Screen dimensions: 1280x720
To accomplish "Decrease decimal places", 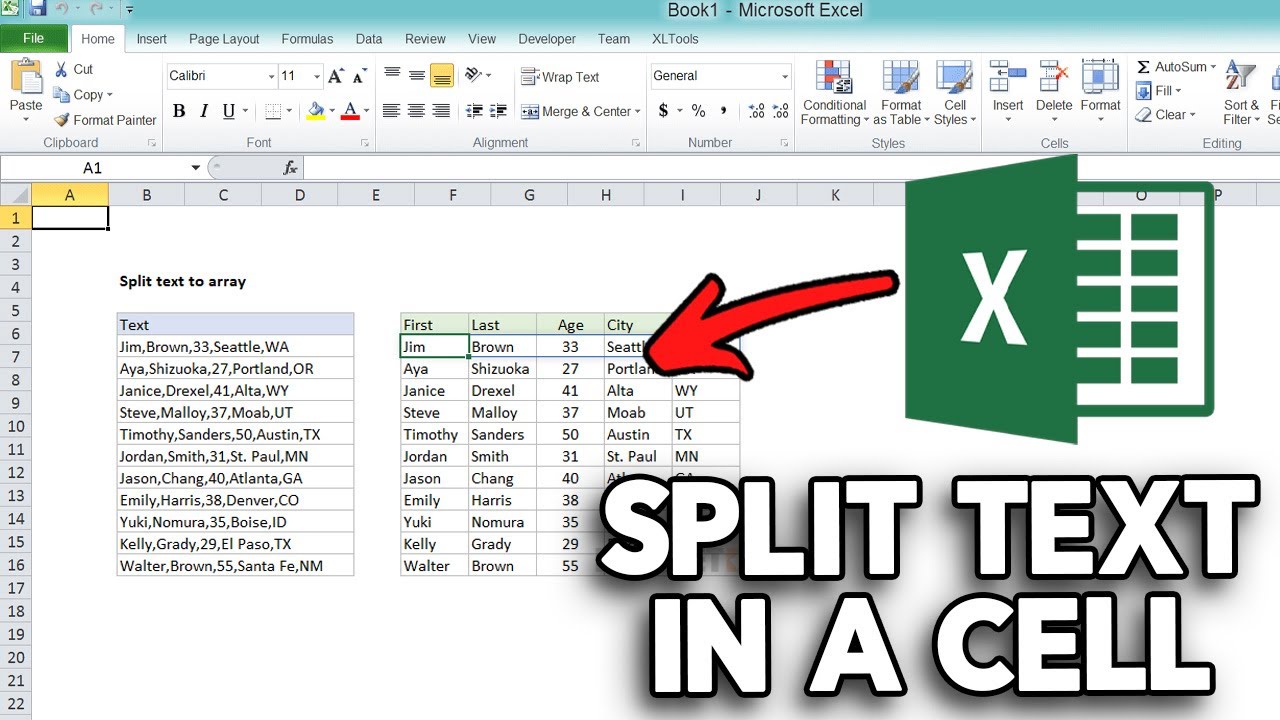I will pyautogui.click(x=780, y=111).
